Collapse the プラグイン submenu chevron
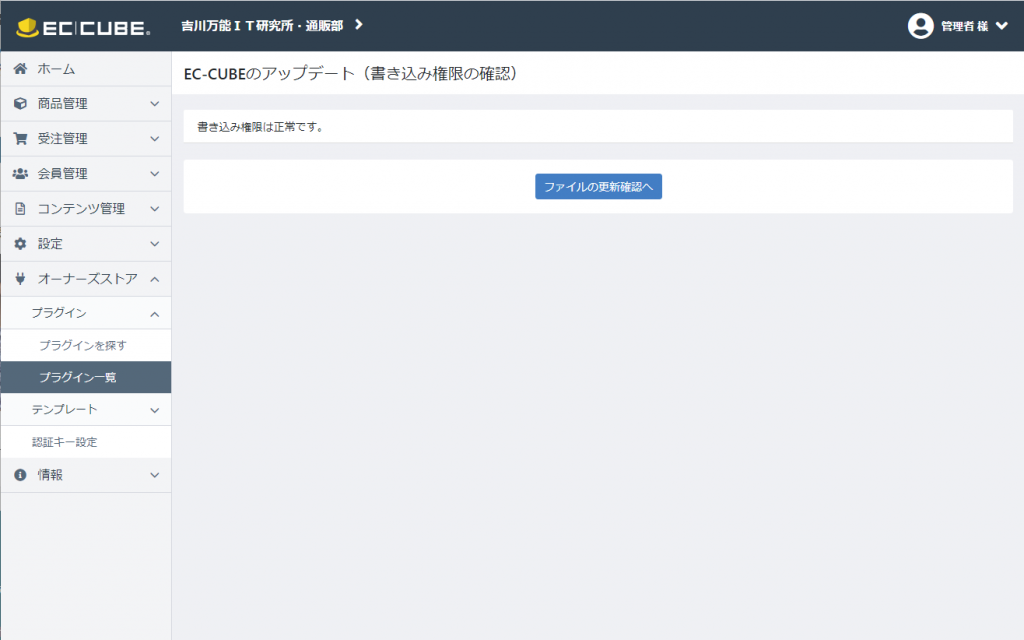Image resolution: width=1024 pixels, height=640 pixels. 154,314
